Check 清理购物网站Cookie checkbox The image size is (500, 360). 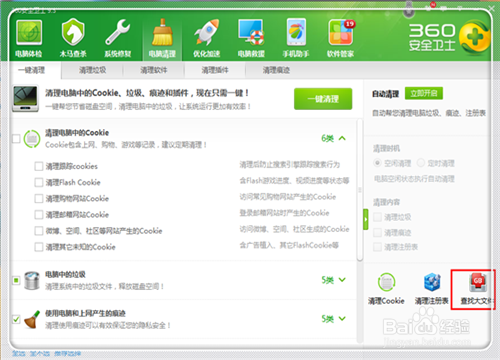[x=39, y=198]
